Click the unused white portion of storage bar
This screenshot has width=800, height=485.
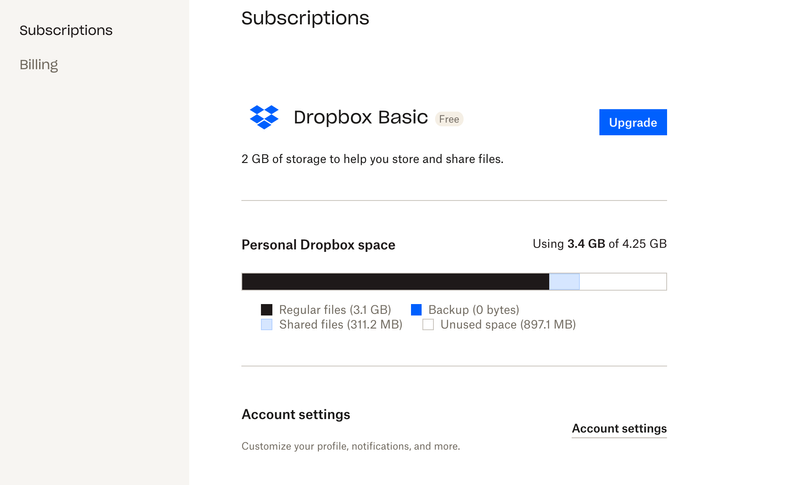click(622, 282)
